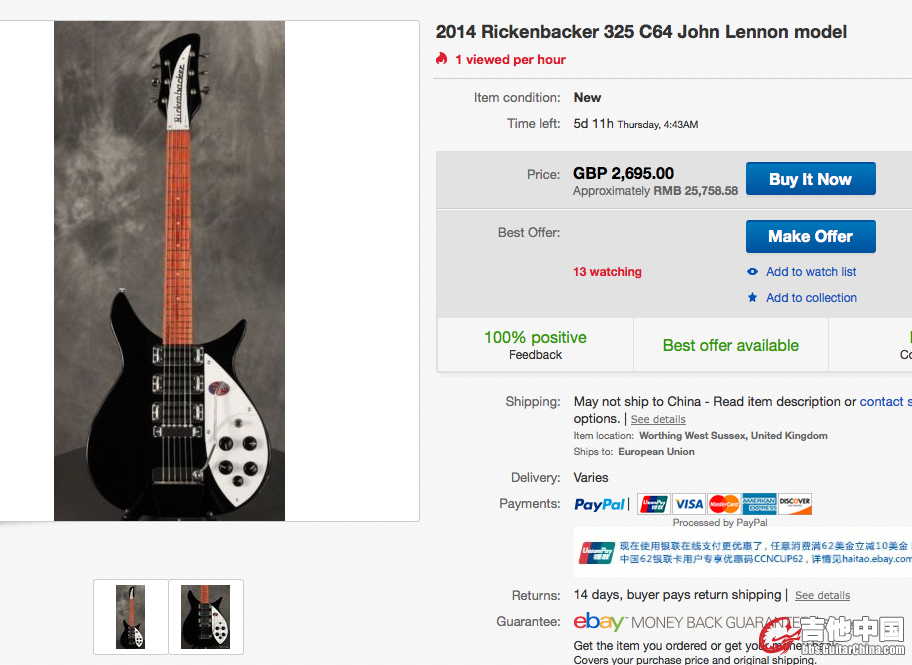This screenshot has width=912, height=665.
Task: Click the Discover card icon
Action: (795, 504)
